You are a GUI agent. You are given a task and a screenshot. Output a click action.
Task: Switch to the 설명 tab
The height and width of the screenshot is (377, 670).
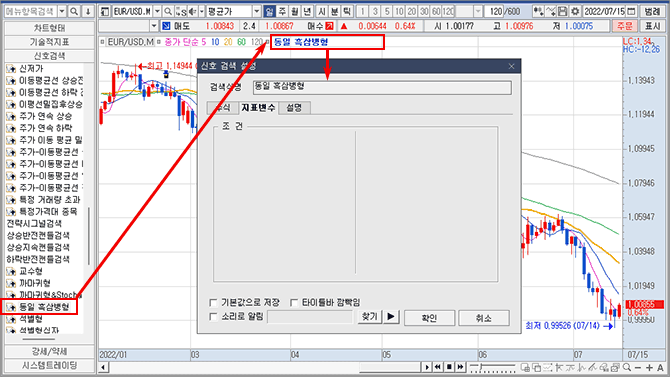click(294, 108)
